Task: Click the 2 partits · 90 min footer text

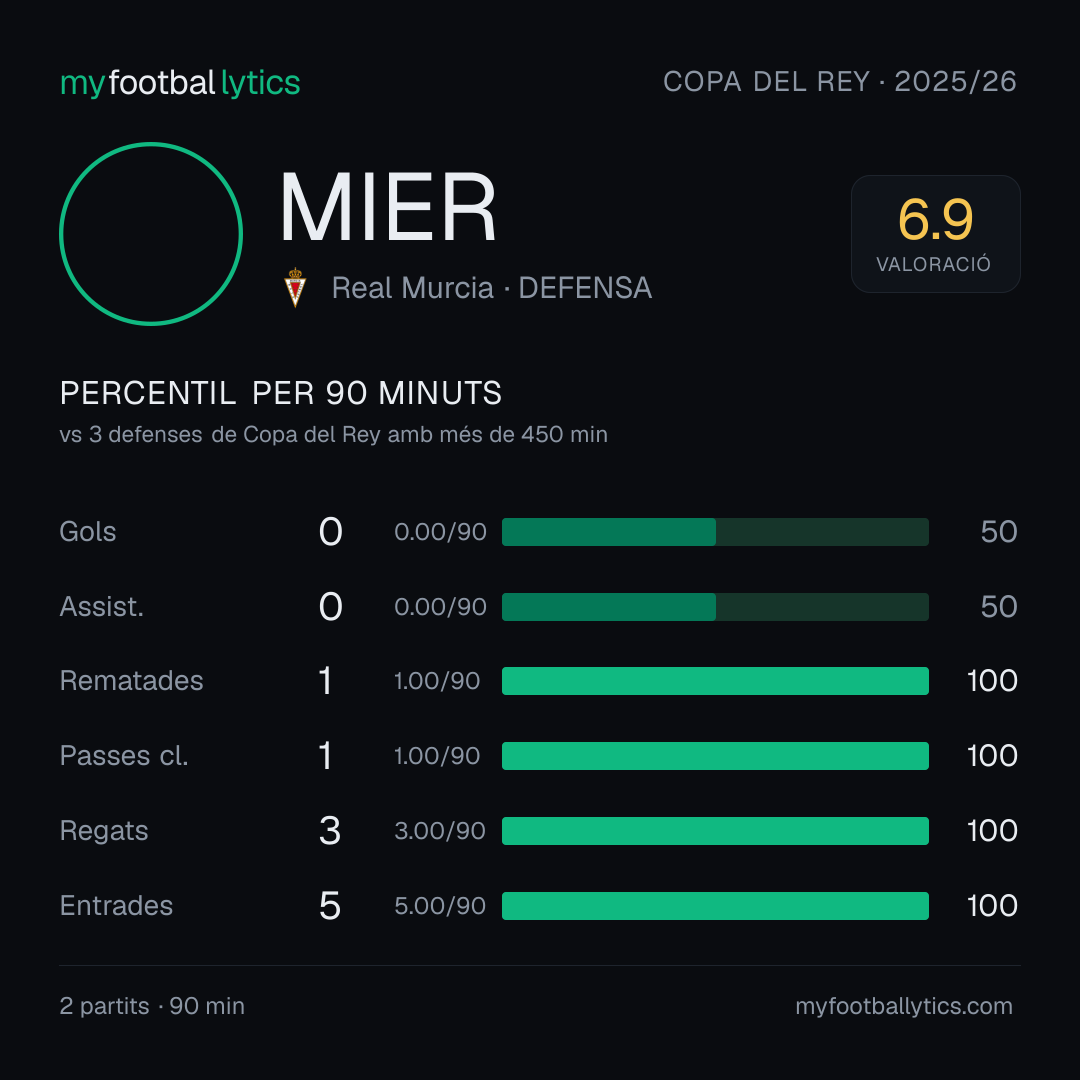Action: point(152,1006)
